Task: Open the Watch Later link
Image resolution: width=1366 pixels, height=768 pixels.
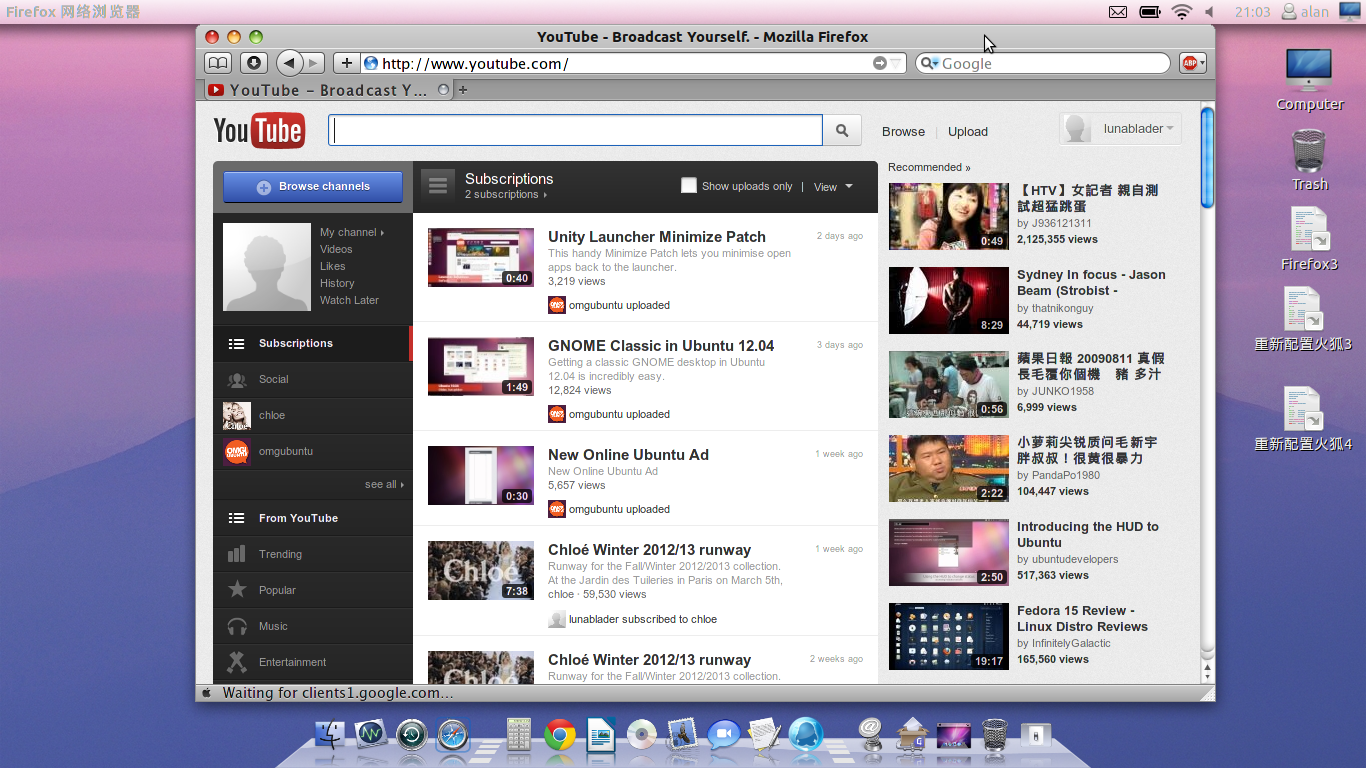Action: point(349,300)
